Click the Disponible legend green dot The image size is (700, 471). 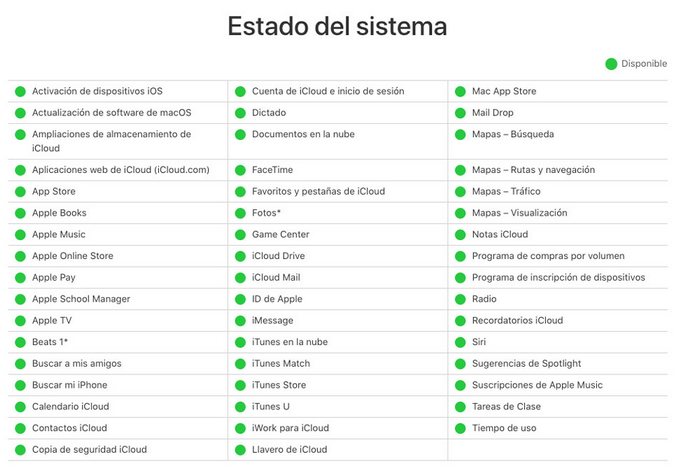click(x=611, y=64)
